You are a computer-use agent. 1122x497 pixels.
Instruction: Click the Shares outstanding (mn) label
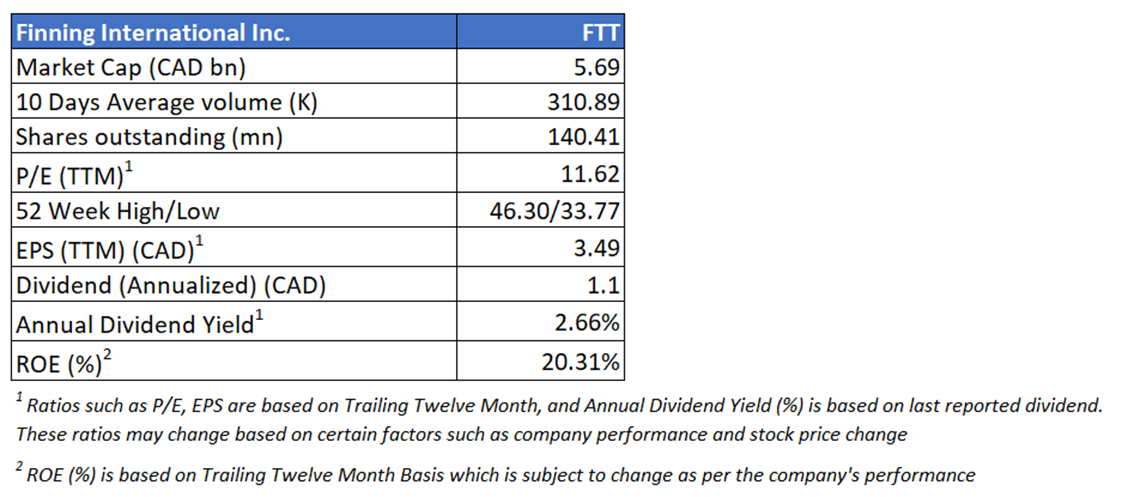point(149,137)
